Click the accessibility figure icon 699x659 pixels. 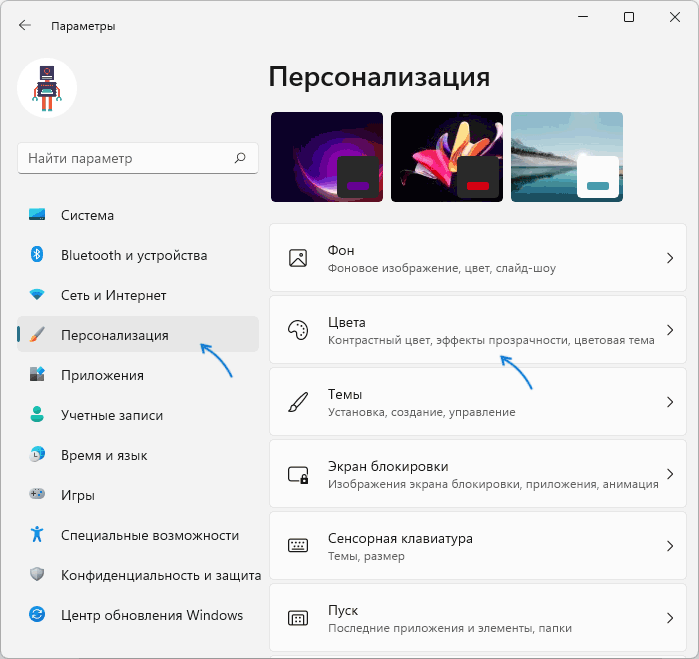pos(37,534)
